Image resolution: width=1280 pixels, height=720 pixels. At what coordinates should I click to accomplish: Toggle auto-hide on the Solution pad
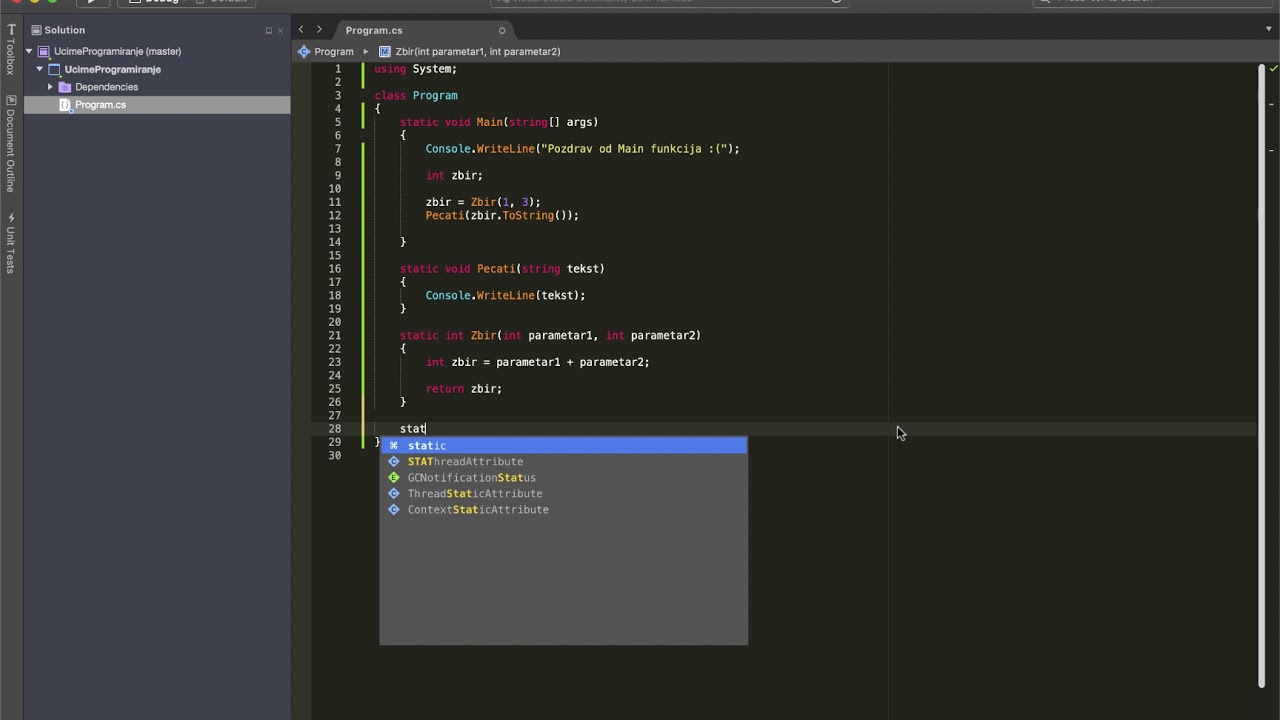268,30
